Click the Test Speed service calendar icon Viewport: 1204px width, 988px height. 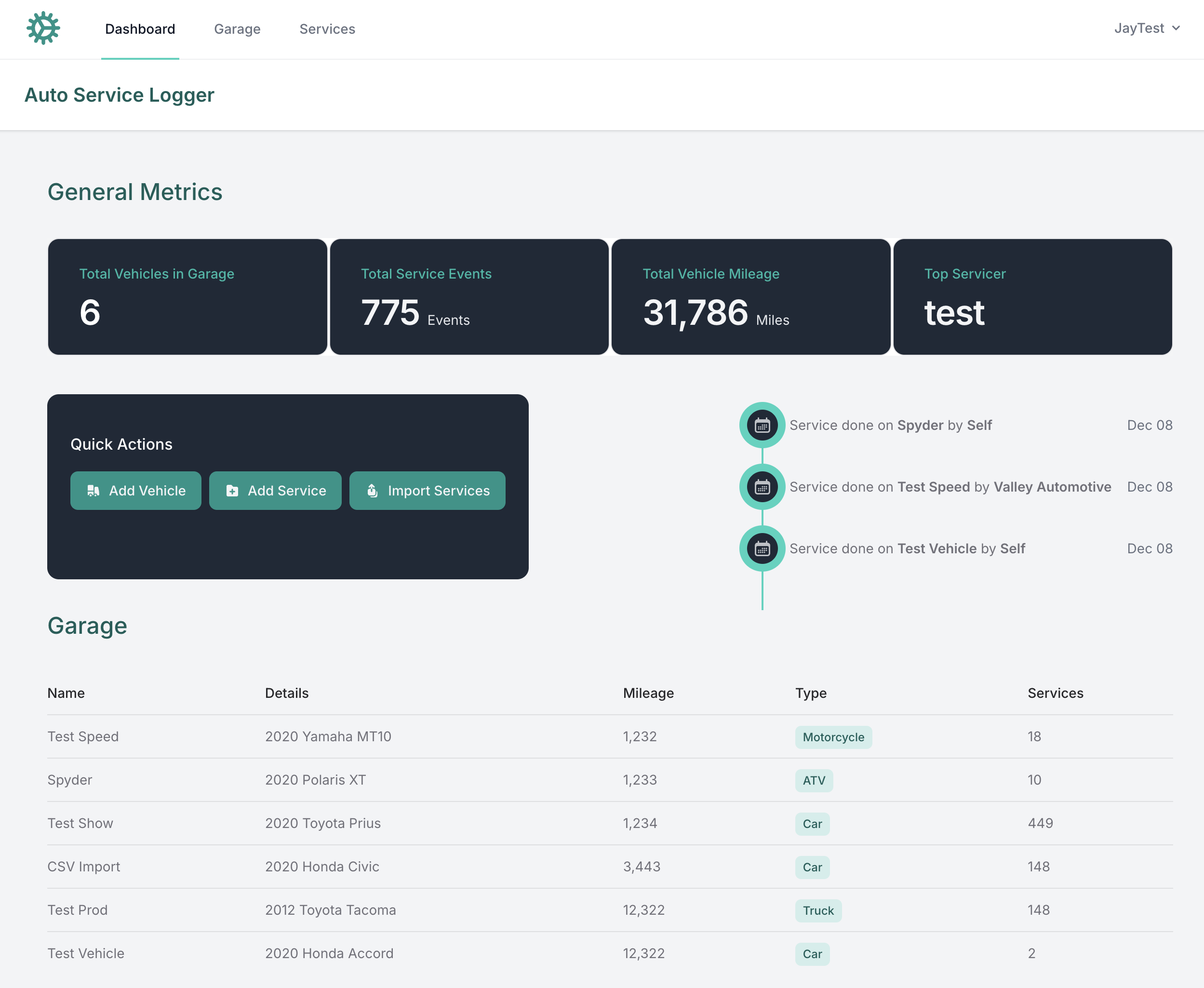[x=762, y=487]
